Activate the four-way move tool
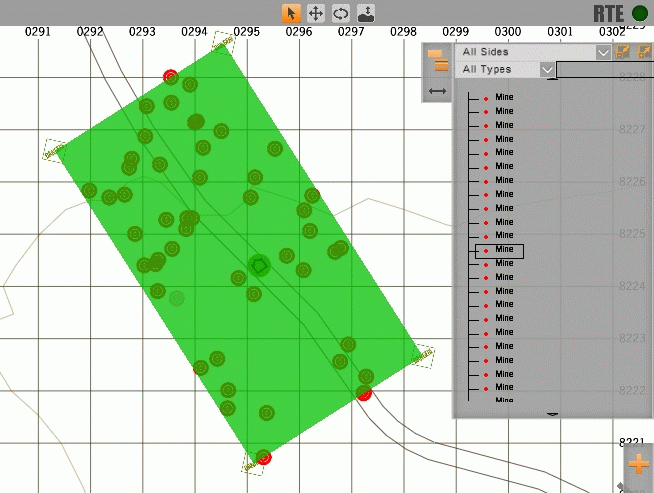The height and width of the screenshot is (493, 654). (316, 13)
